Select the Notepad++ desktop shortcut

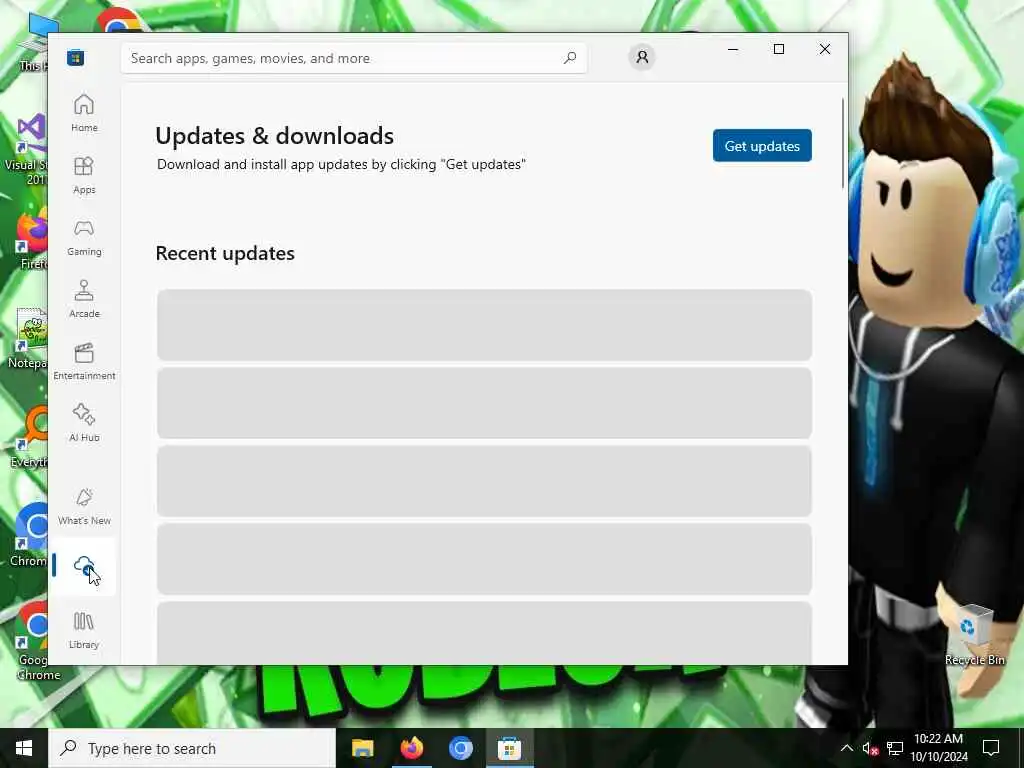click(29, 338)
